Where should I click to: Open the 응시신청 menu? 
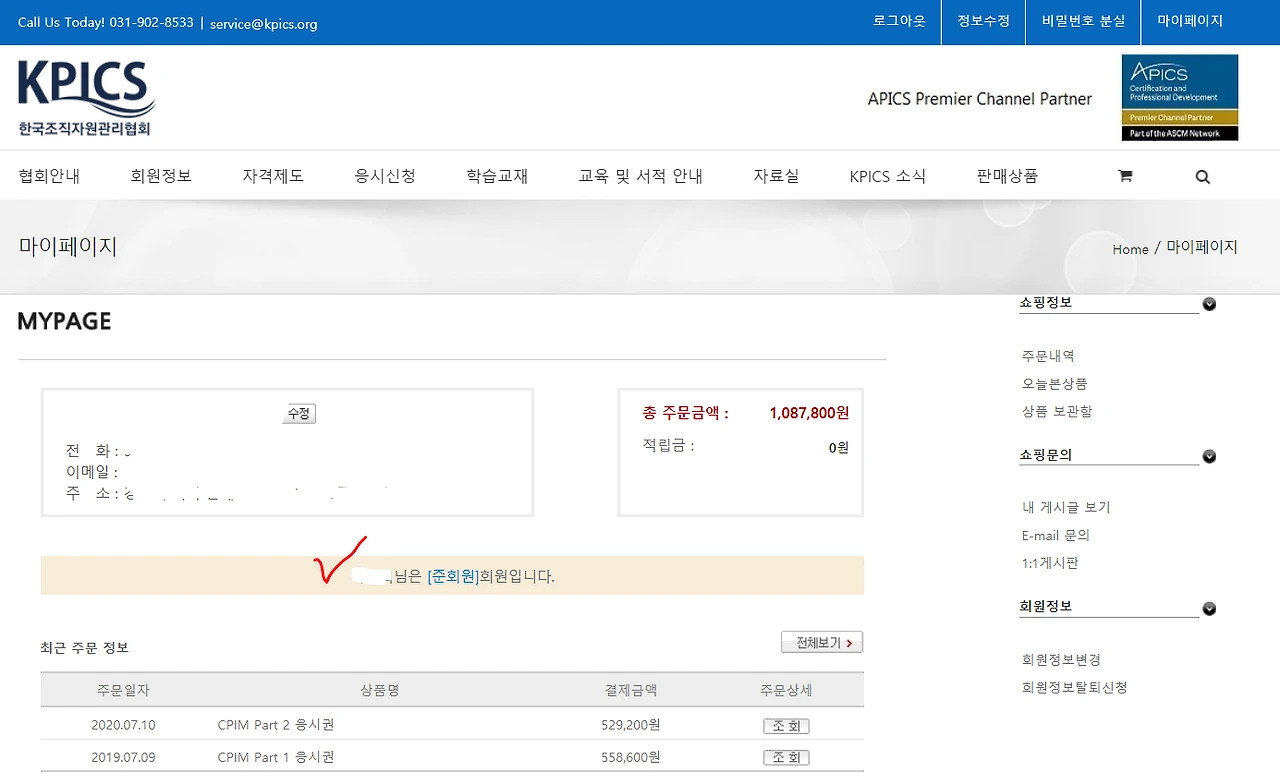385,176
